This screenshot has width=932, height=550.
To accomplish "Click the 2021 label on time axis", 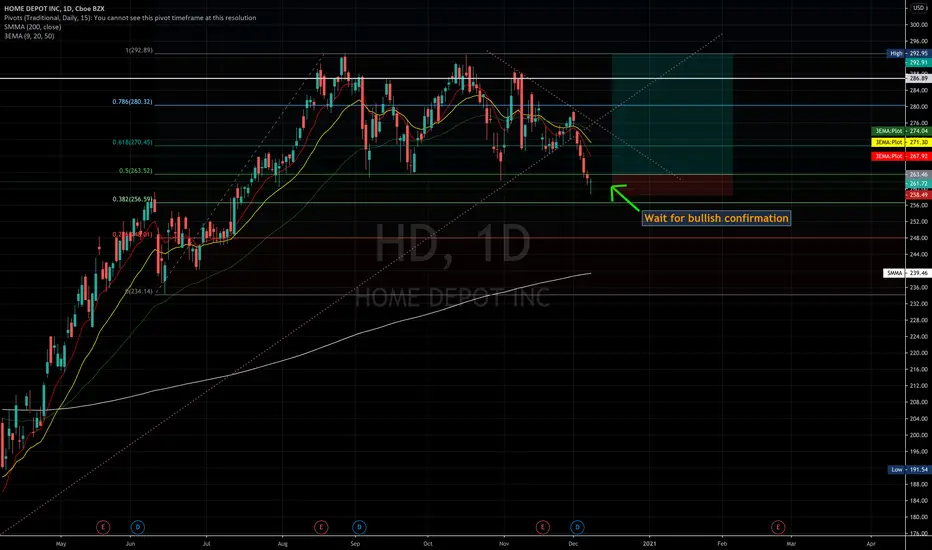I will point(650,543).
